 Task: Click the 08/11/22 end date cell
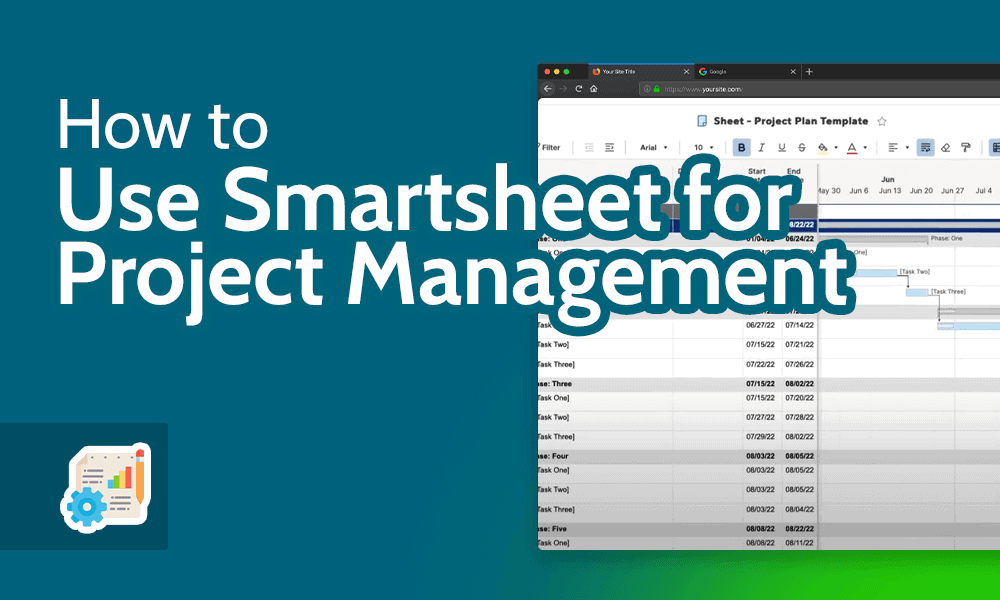(x=800, y=543)
